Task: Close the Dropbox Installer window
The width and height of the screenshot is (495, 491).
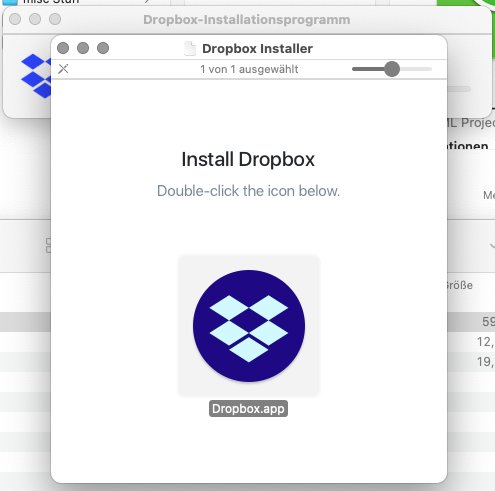Action: [63, 48]
